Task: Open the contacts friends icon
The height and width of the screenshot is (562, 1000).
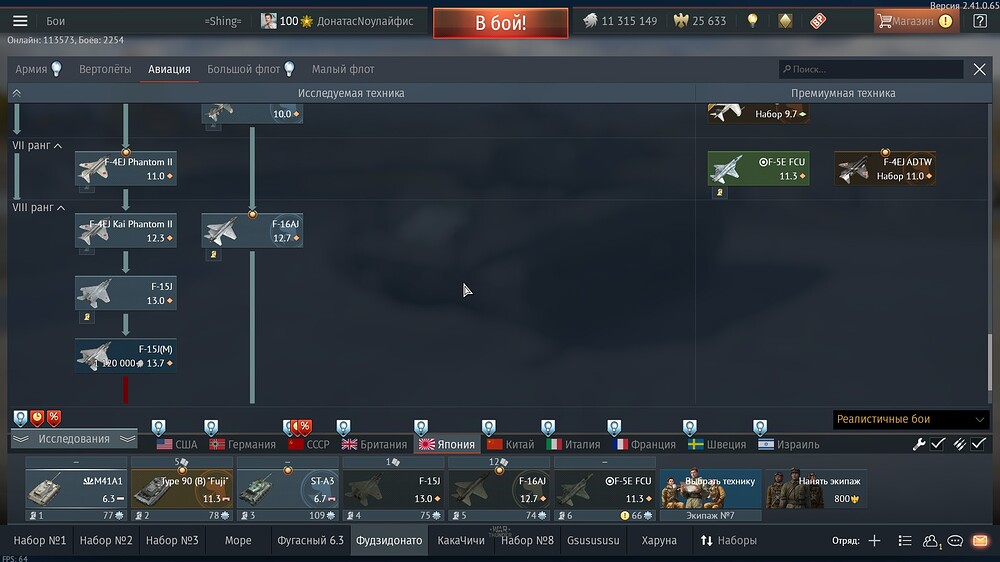Action: [930, 541]
